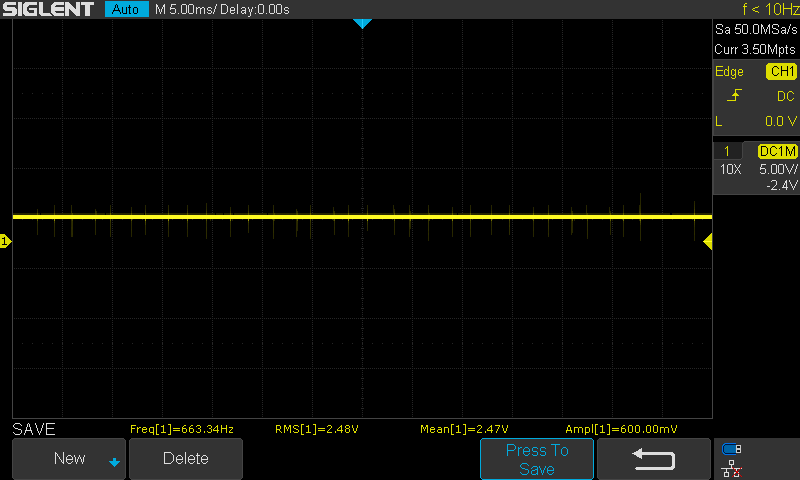Click the blue trigger position marker
The height and width of the screenshot is (480, 800).
pyautogui.click(x=362, y=23)
